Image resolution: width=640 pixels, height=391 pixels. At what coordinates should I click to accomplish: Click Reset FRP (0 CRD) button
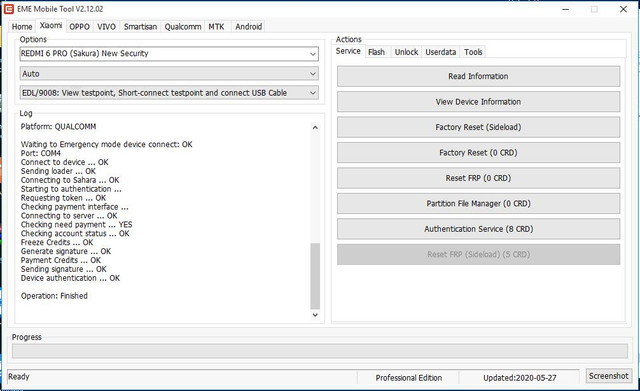click(478, 178)
